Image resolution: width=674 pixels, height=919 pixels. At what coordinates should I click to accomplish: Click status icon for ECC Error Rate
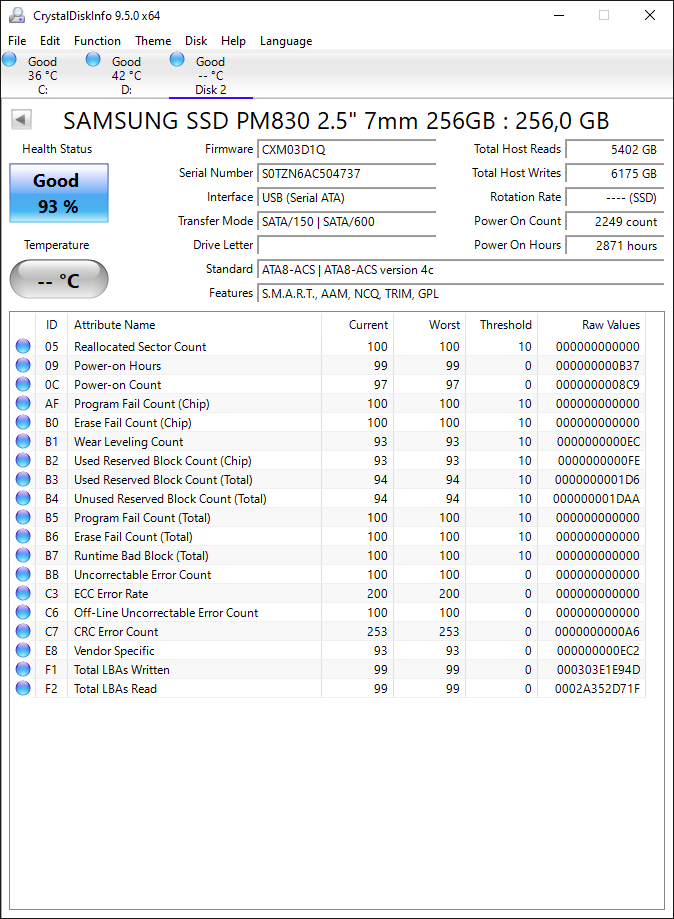pos(23,593)
